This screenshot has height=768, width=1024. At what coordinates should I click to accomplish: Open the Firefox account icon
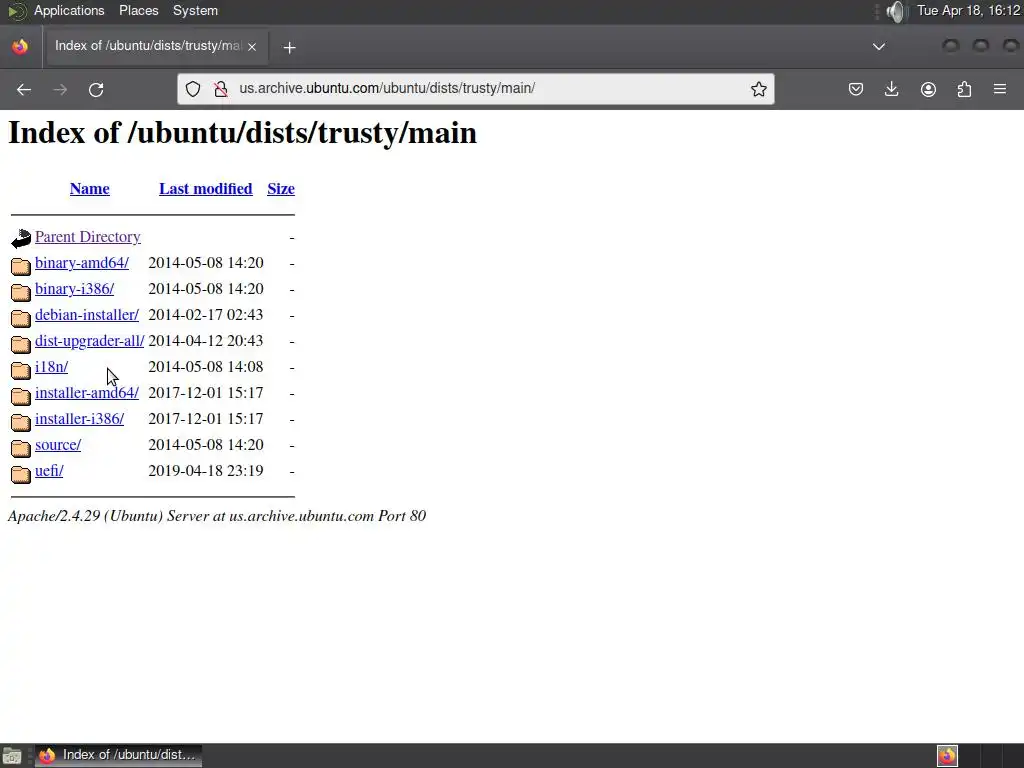[x=928, y=89]
